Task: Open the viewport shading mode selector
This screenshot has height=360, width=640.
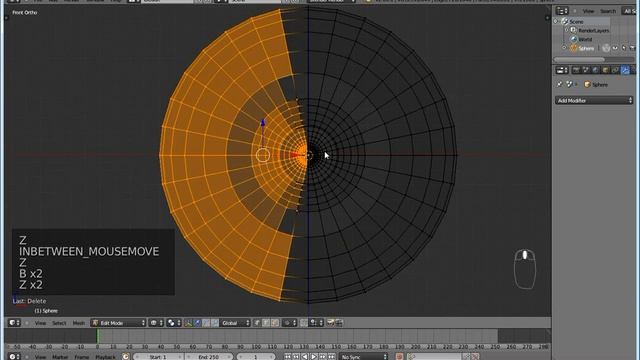Action: [x=157, y=323]
